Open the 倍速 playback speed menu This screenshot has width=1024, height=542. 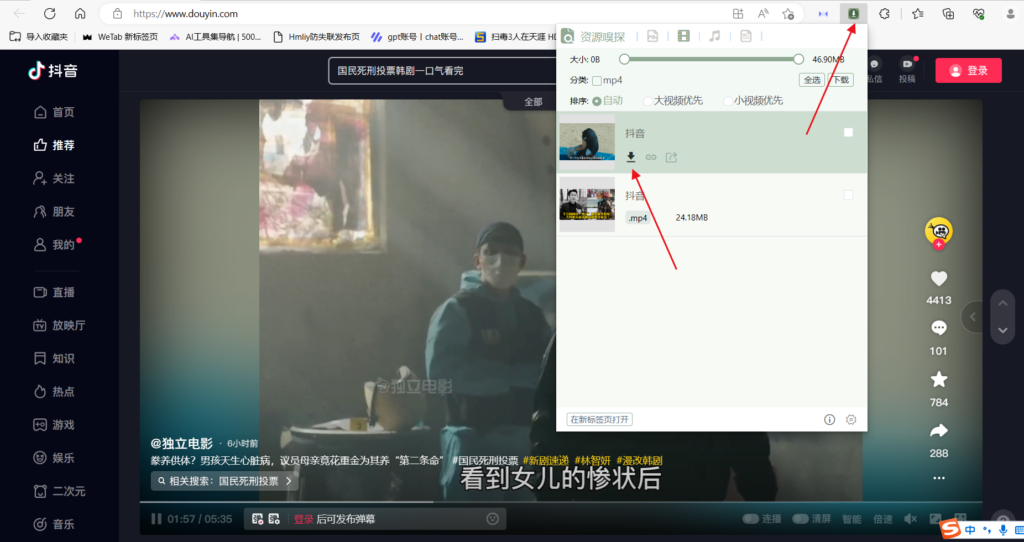pos(883,518)
